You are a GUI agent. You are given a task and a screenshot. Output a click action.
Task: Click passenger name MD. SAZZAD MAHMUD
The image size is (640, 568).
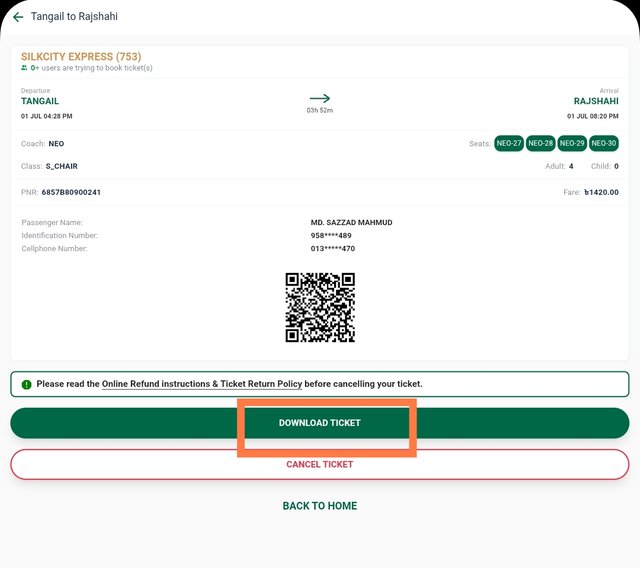[351, 222]
